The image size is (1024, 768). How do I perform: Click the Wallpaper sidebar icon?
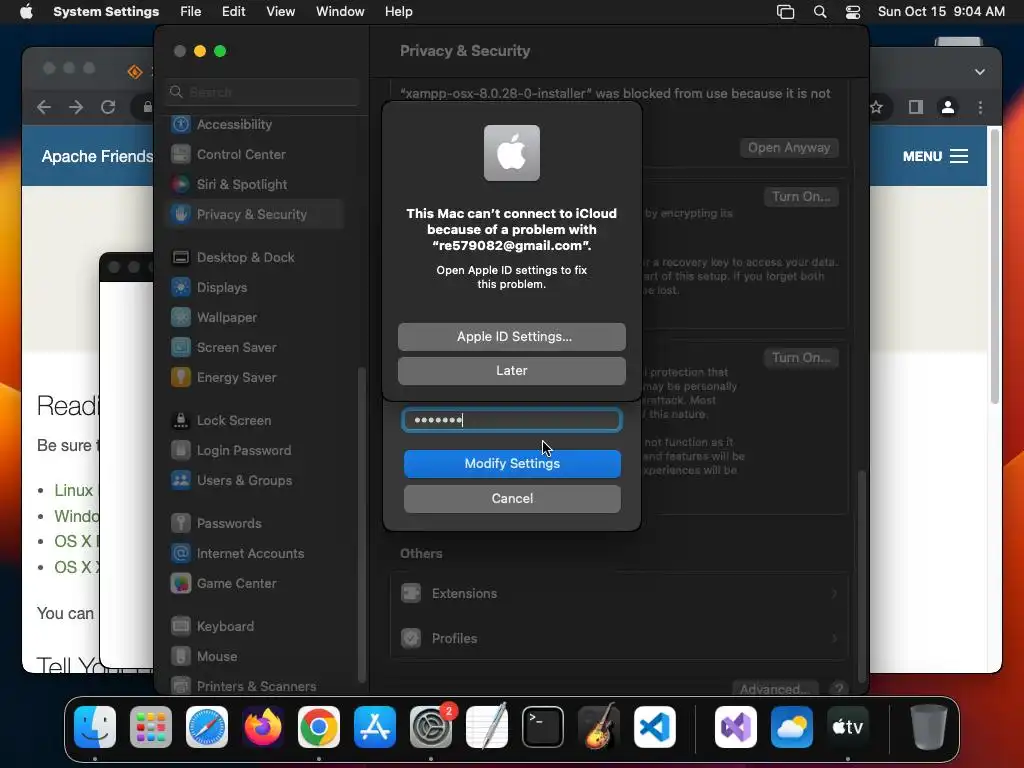click(180, 317)
